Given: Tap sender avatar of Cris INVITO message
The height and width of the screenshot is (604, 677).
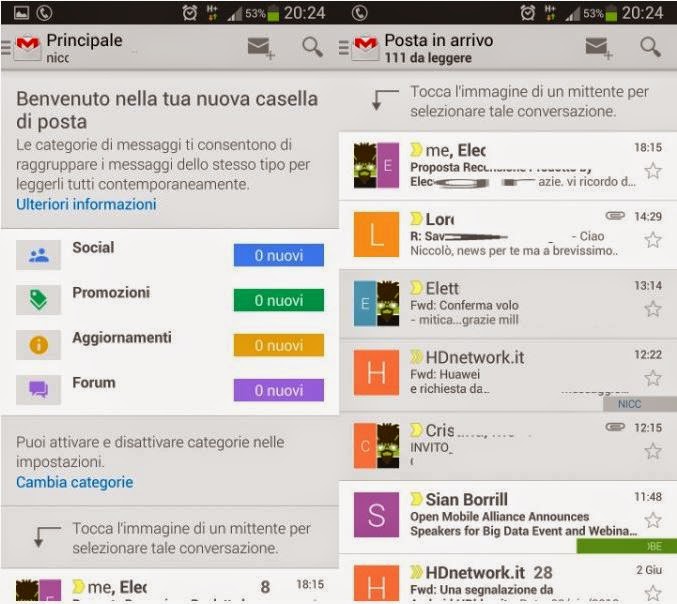Looking at the screenshot, I should click(x=376, y=446).
